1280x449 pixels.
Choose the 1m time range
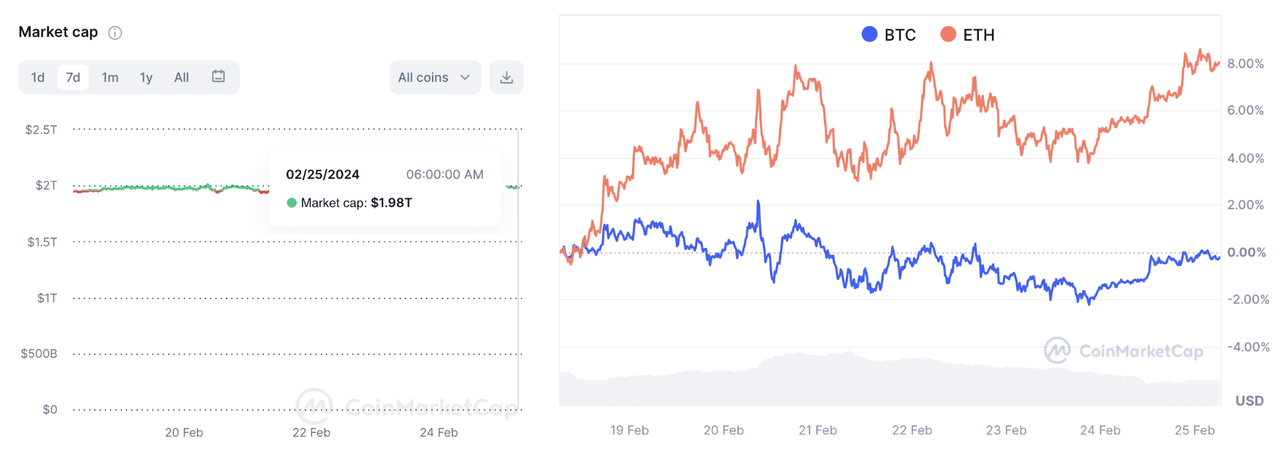point(110,77)
